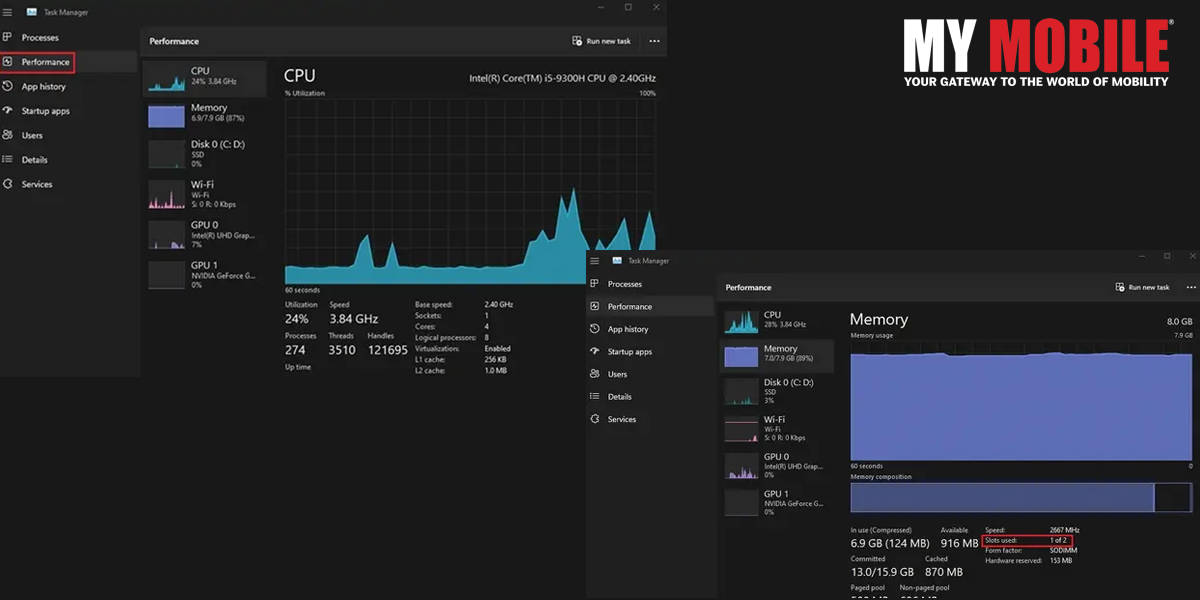Click Performance icon in right Task Manager sidebar
Viewport: 1200px width, 600px height.
pos(594,307)
